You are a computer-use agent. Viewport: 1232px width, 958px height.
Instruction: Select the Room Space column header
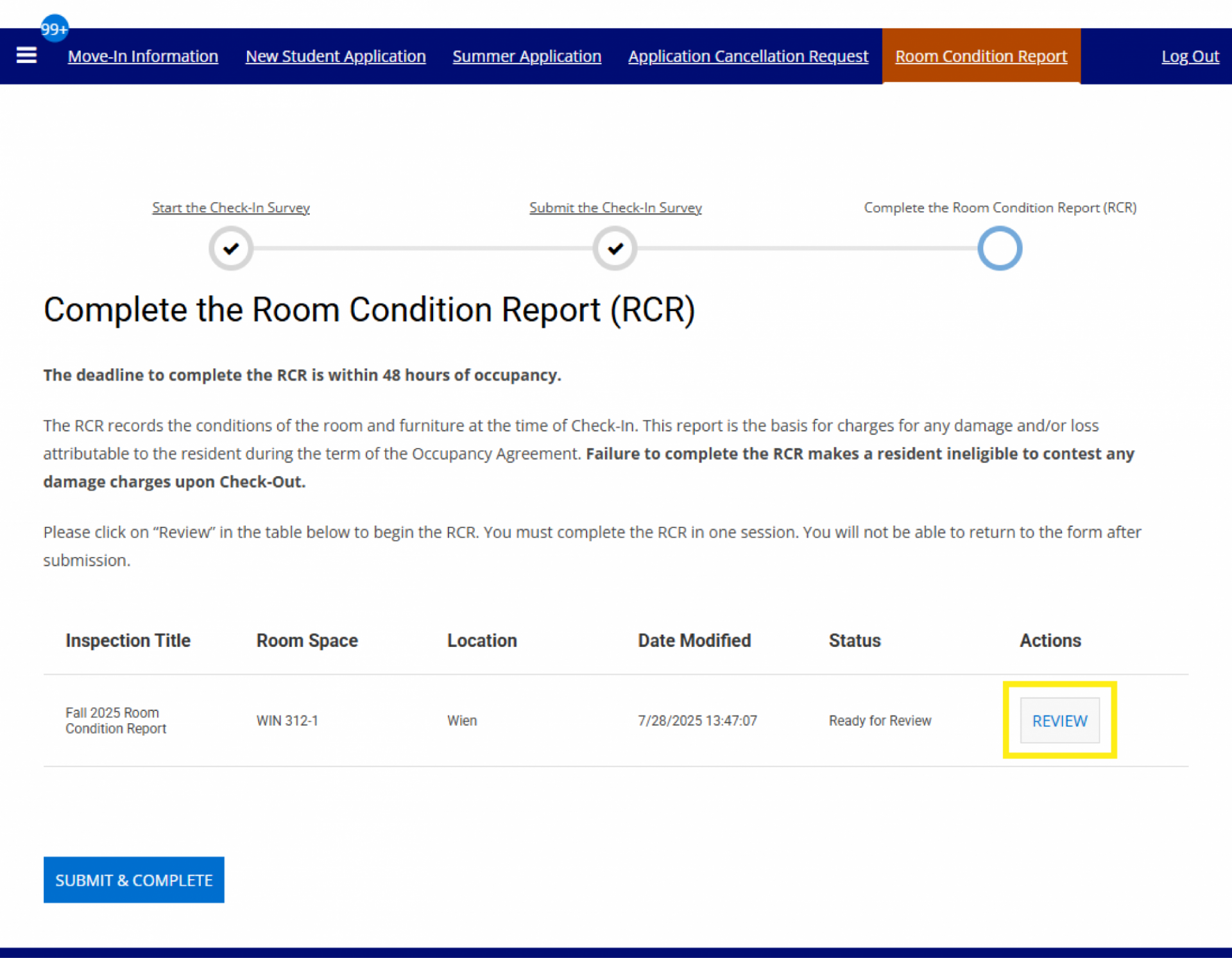[x=307, y=640]
